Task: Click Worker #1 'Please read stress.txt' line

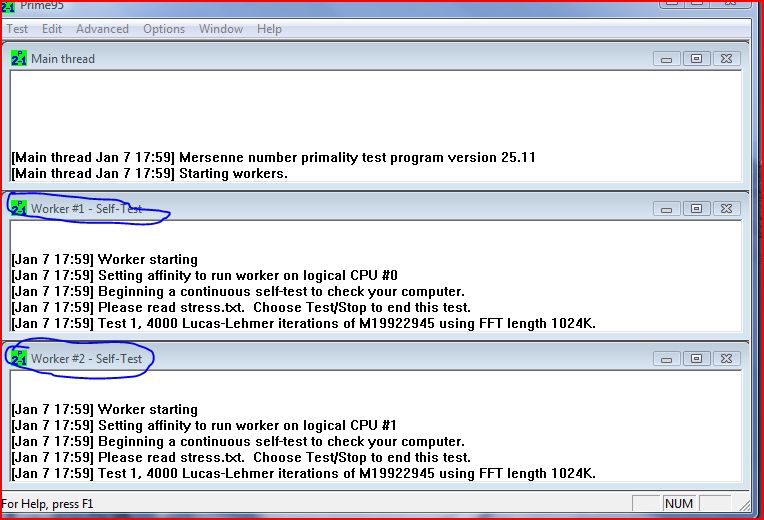Action: coord(241,308)
